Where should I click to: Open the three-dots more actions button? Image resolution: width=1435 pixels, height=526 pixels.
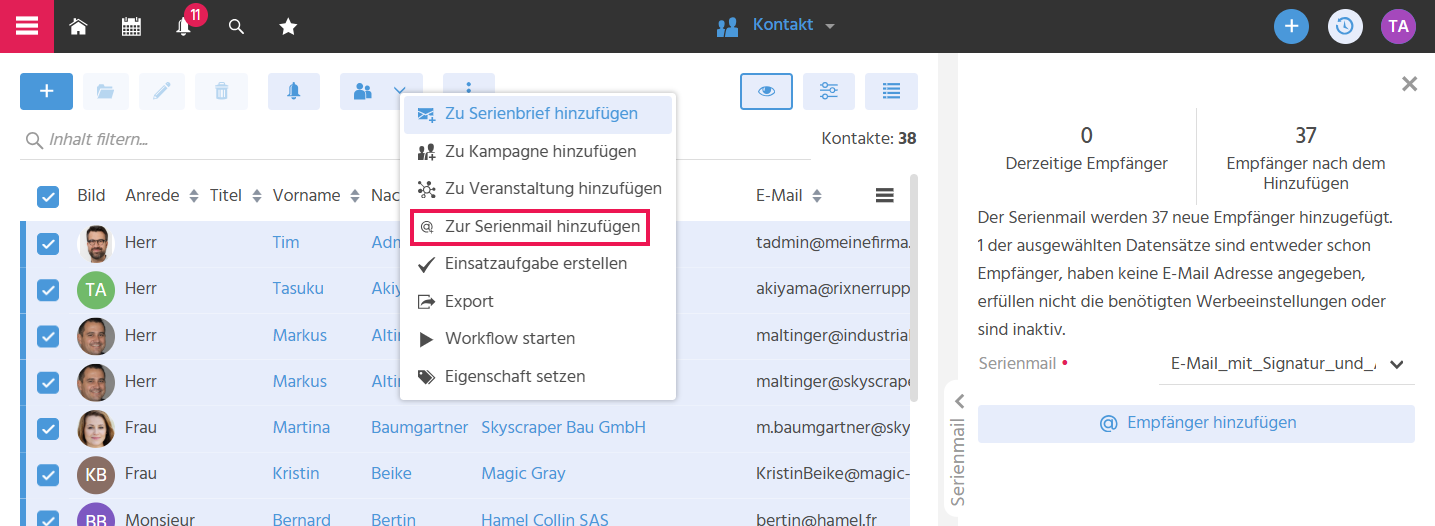point(468,84)
